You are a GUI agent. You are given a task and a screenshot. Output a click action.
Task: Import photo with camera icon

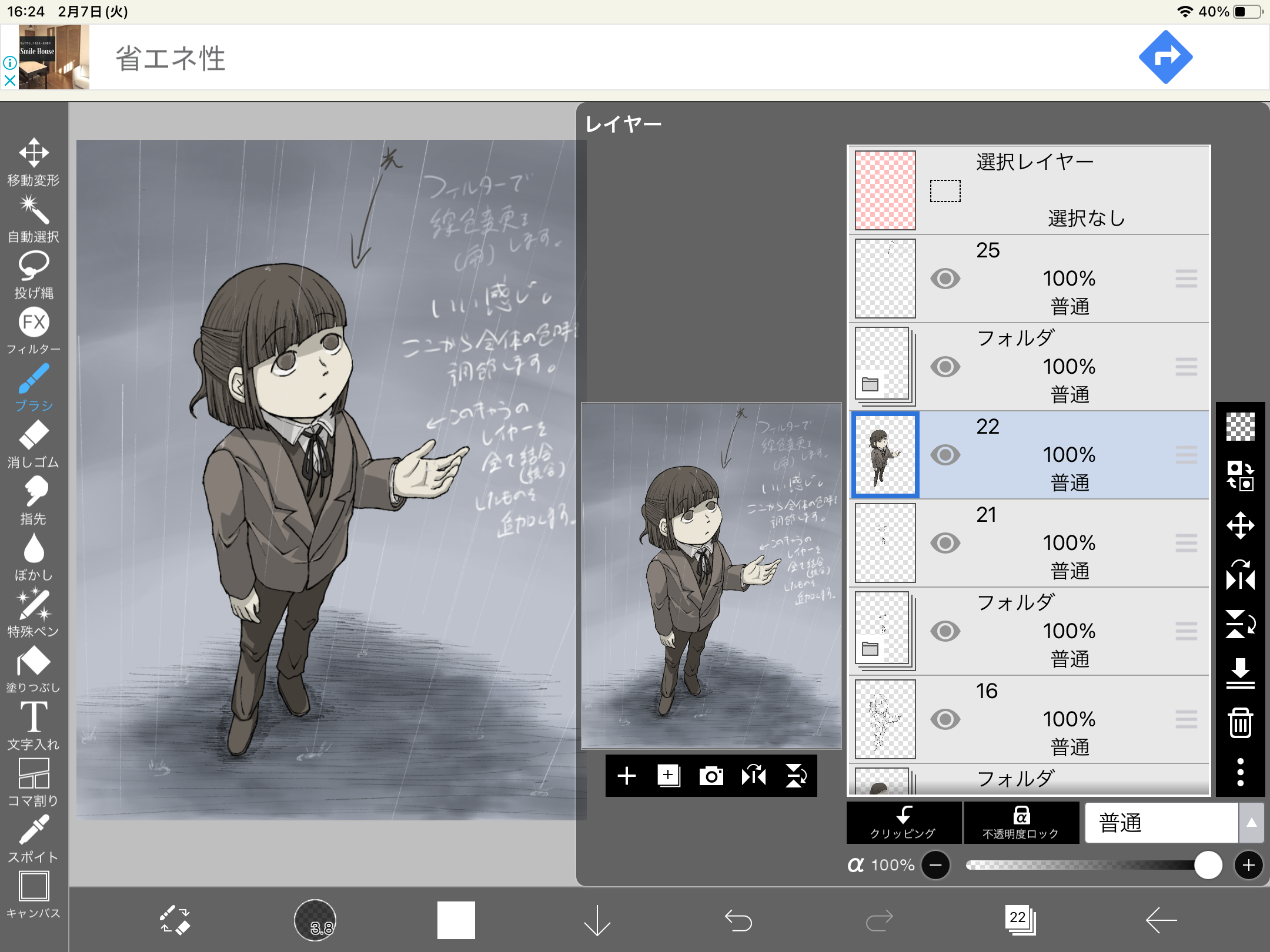[711, 776]
